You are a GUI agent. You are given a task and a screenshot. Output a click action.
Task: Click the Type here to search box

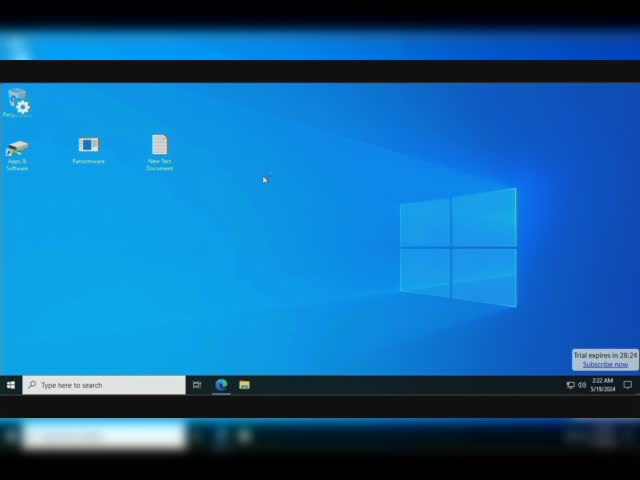tap(104, 385)
